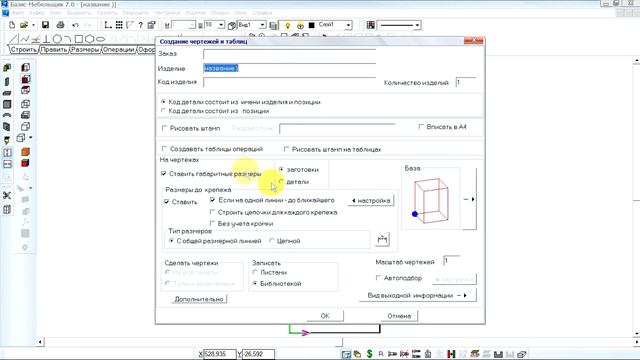The image size is (640, 360).
Task: Click the dimension type icon beside Цепной
Action: 382,239
